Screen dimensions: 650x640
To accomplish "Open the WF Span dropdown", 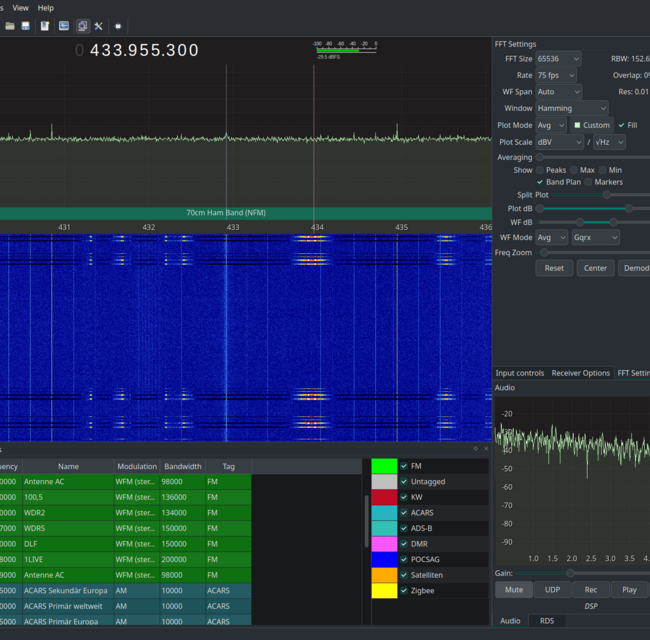I will point(558,92).
